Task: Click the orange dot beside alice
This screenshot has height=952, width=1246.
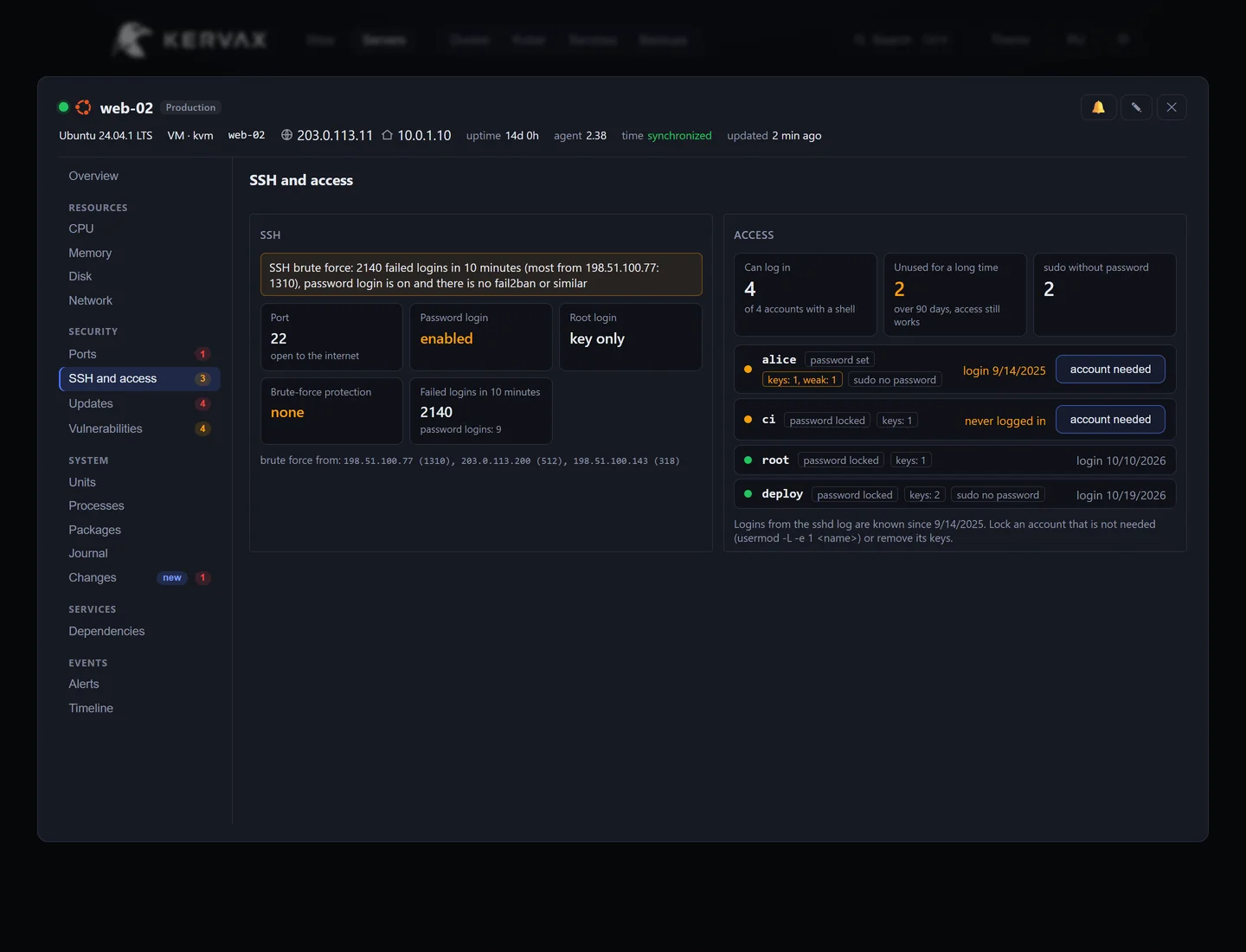Action: 748,370
